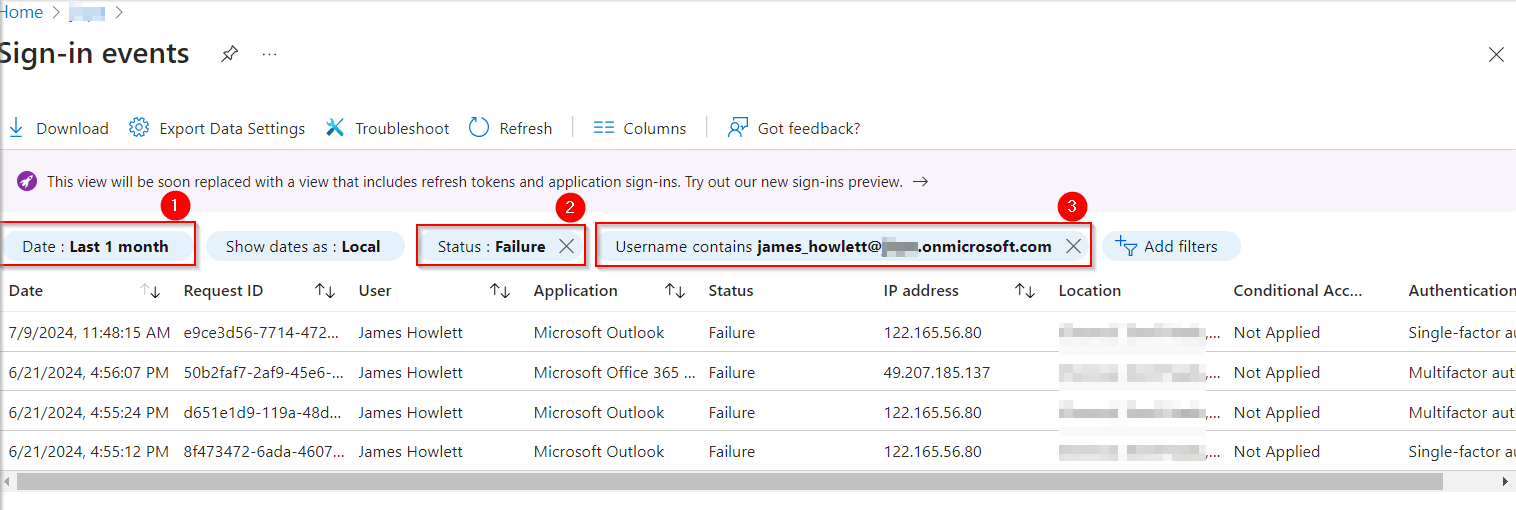Image resolution: width=1516 pixels, height=510 pixels.
Task: Click the Got feedback? label
Action: 809,128
